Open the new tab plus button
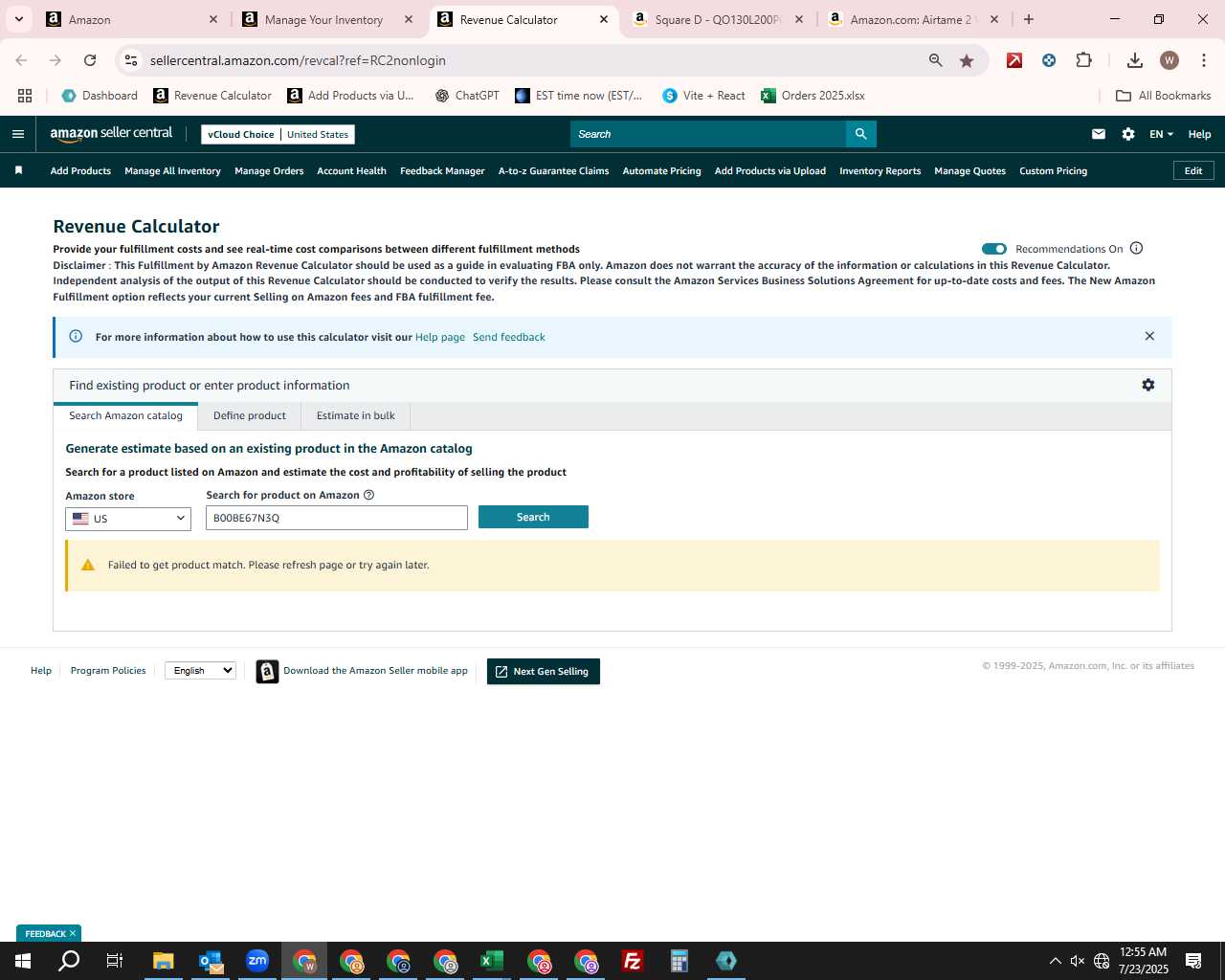Image resolution: width=1225 pixels, height=980 pixels. coord(1029,19)
